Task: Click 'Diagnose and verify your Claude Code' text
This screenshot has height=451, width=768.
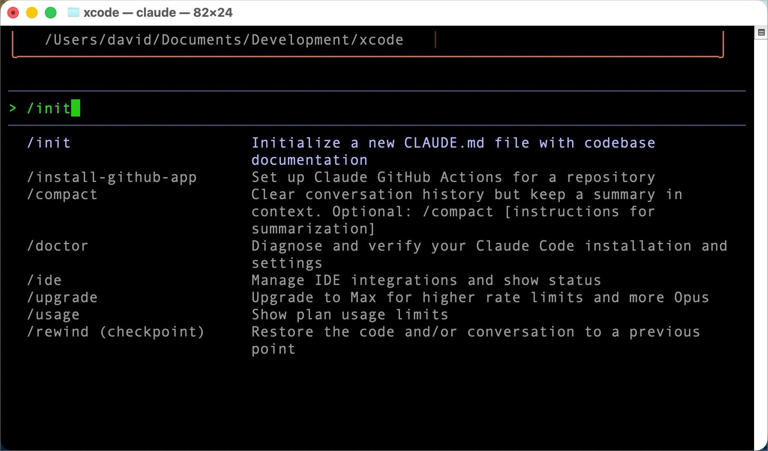Action: pyautogui.click(x=413, y=246)
